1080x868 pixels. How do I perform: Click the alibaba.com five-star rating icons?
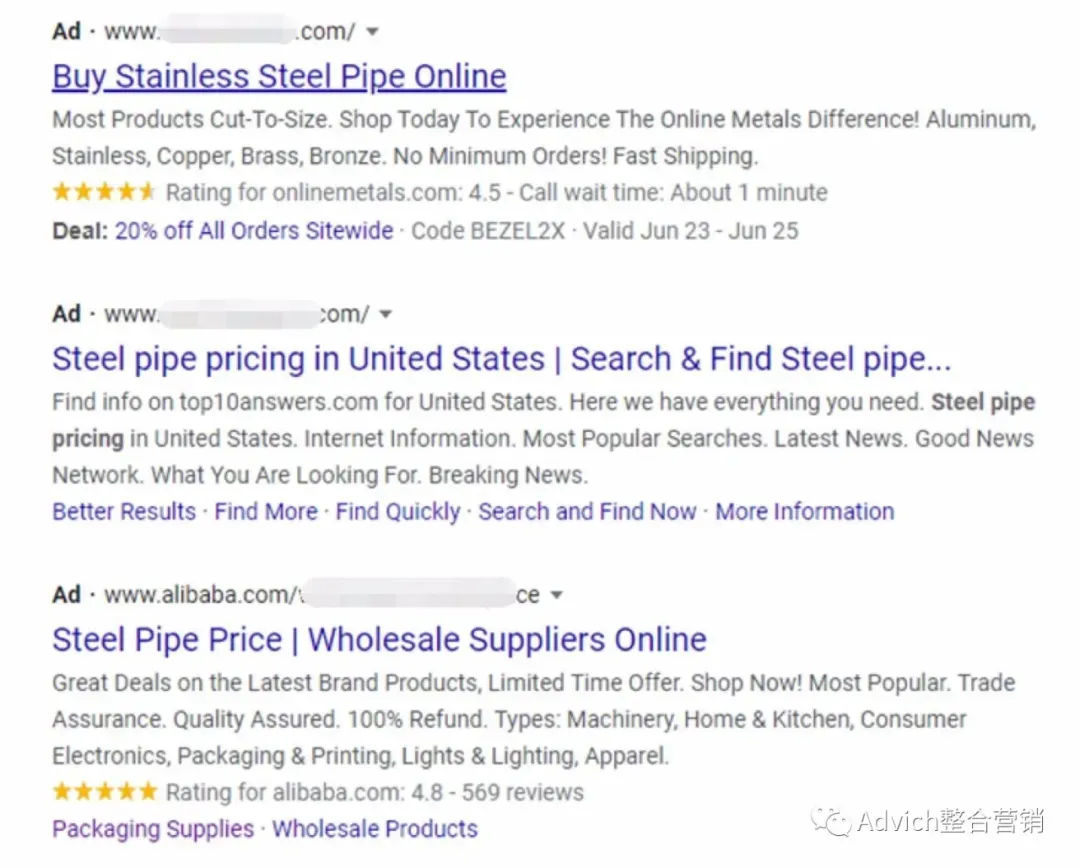click(105, 792)
